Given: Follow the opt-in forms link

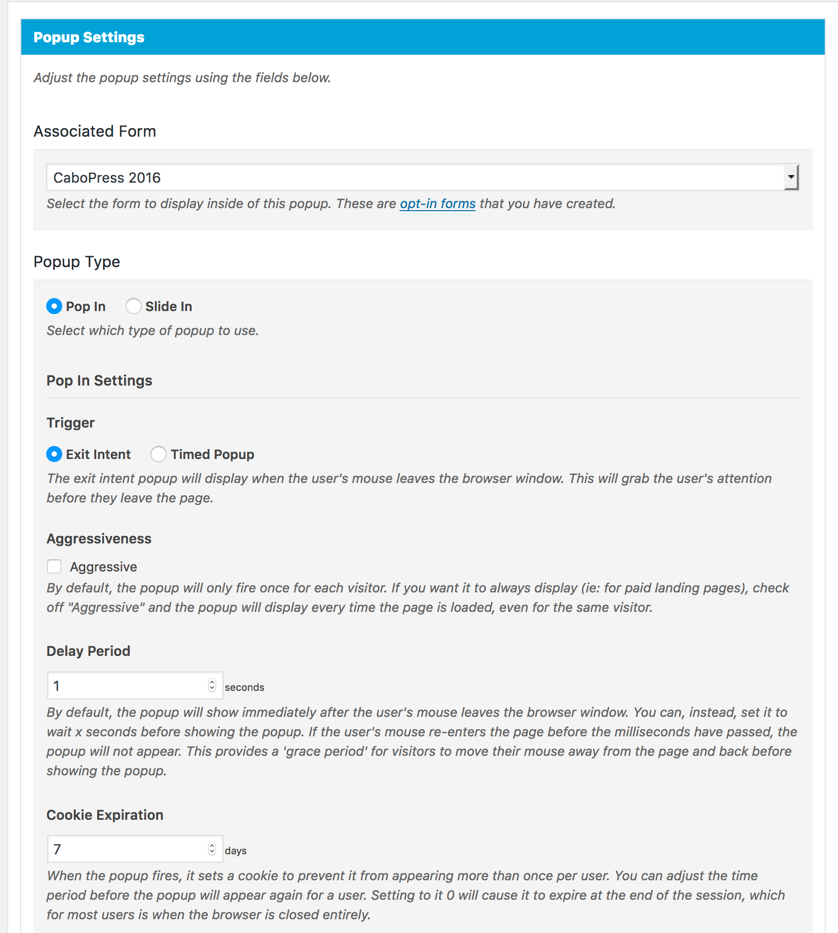Looking at the screenshot, I should pyautogui.click(x=437, y=204).
